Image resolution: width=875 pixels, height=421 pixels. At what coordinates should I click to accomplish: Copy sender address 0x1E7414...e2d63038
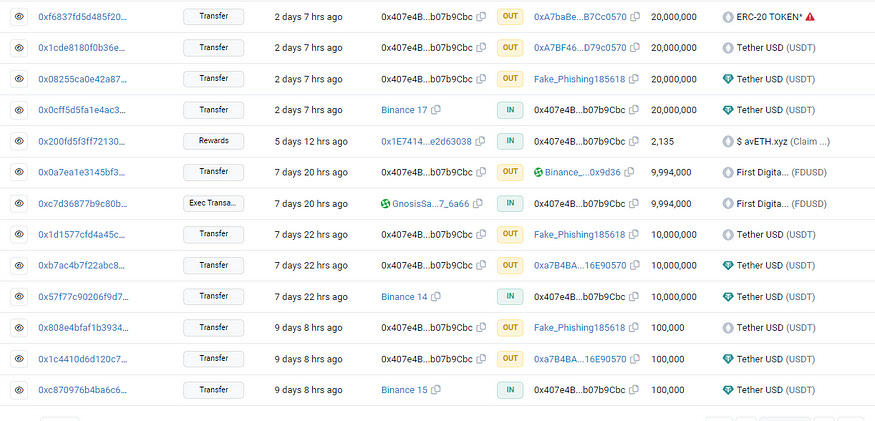[480, 141]
